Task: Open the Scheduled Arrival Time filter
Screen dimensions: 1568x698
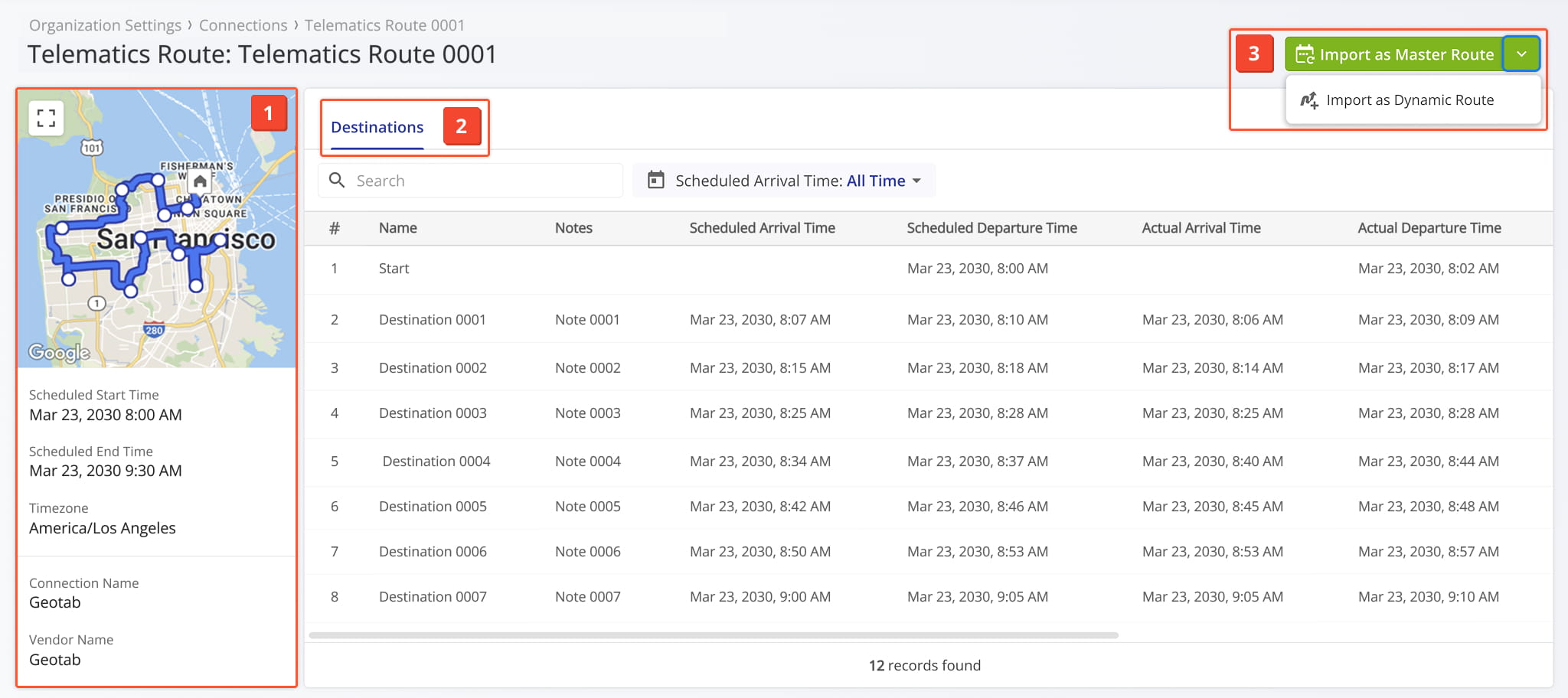Action: coord(784,181)
